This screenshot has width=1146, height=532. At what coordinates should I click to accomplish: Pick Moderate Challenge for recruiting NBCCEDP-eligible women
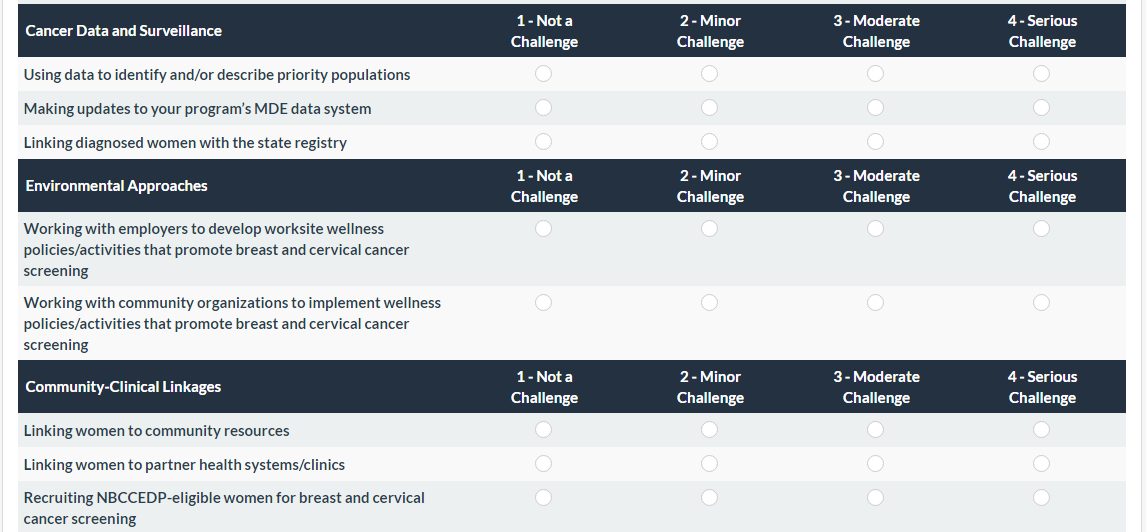(875, 498)
